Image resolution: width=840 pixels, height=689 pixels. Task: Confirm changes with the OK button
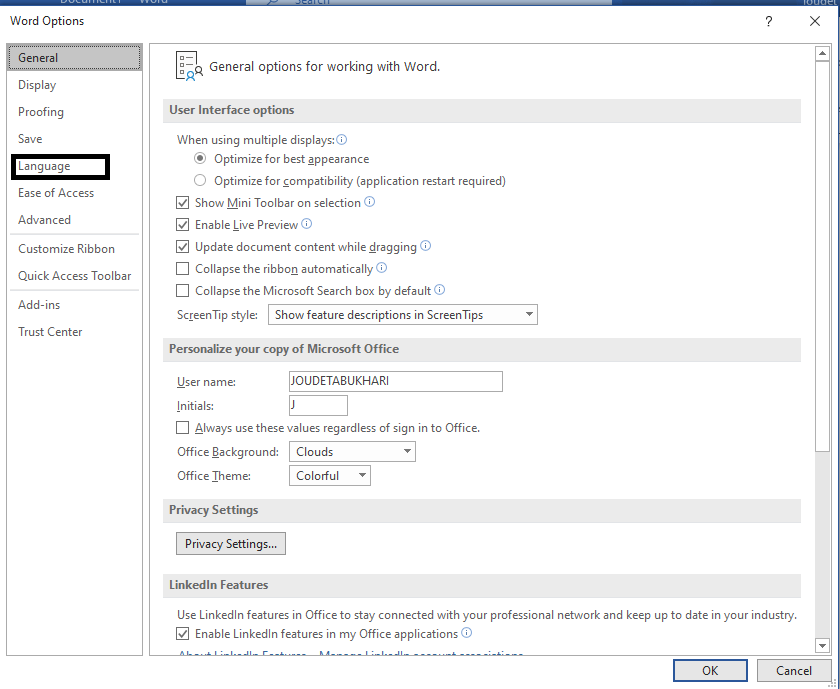pyautogui.click(x=710, y=670)
